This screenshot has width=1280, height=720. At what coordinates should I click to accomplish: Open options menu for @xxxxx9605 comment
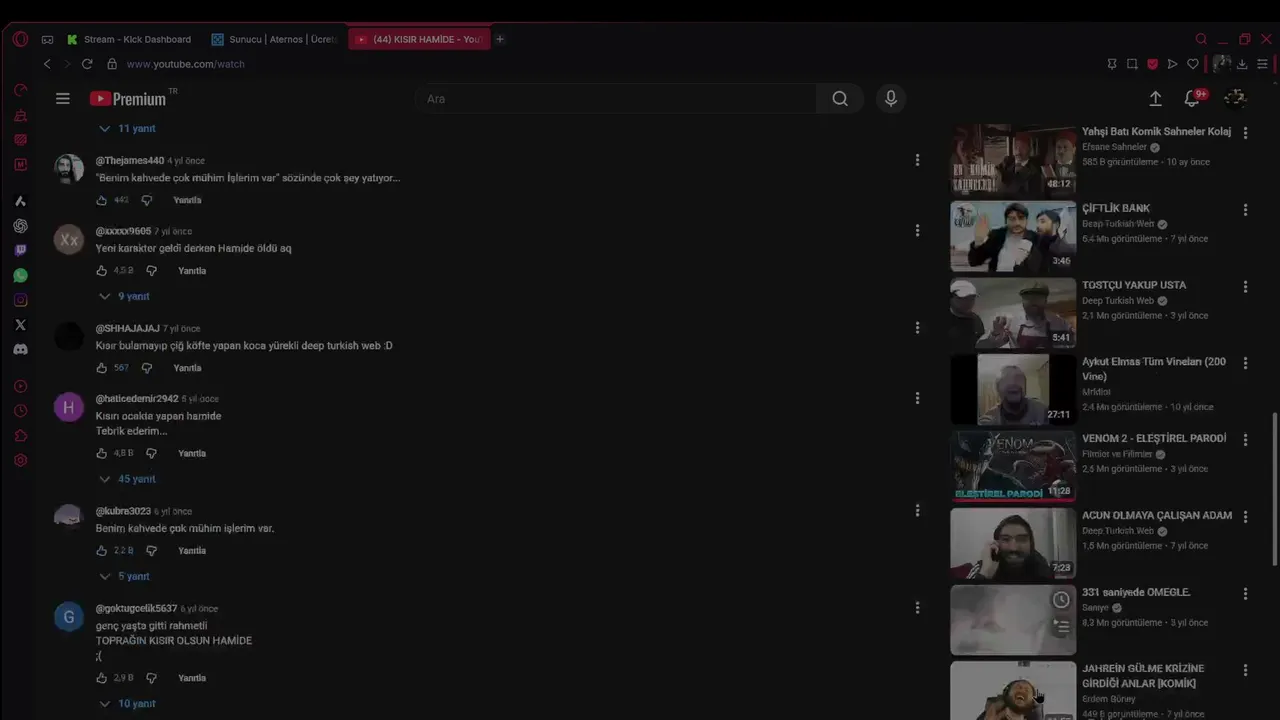(x=917, y=231)
